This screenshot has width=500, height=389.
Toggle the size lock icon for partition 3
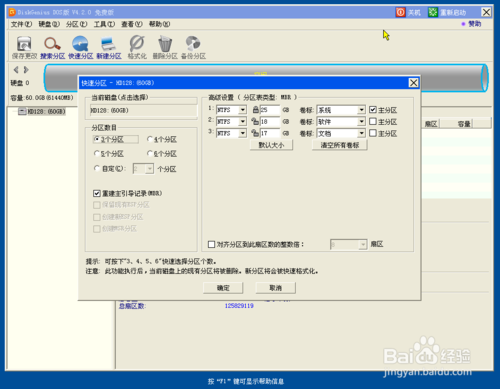pos(255,133)
